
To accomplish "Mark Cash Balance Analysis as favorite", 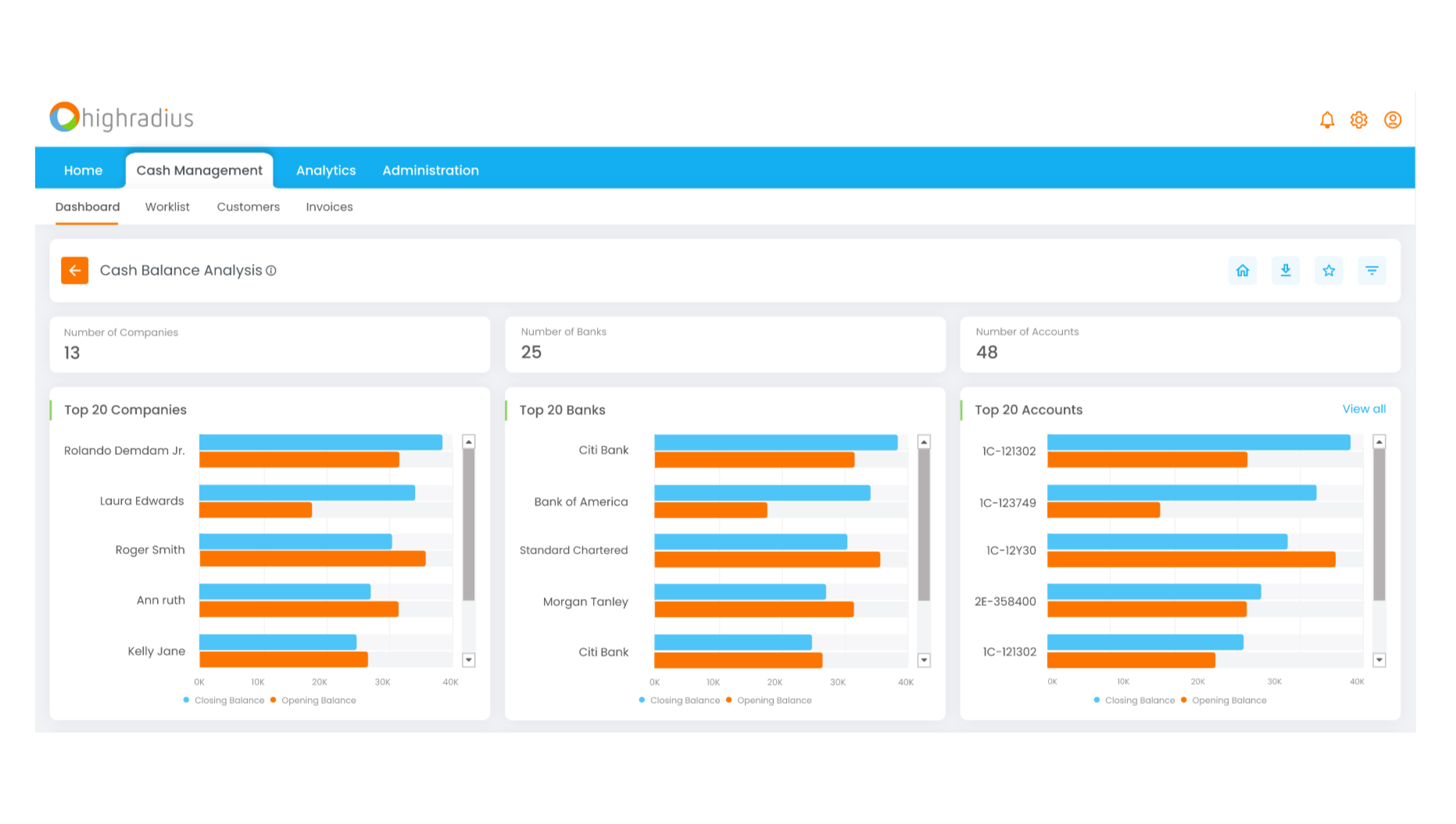I will click(x=1329, y=270).
